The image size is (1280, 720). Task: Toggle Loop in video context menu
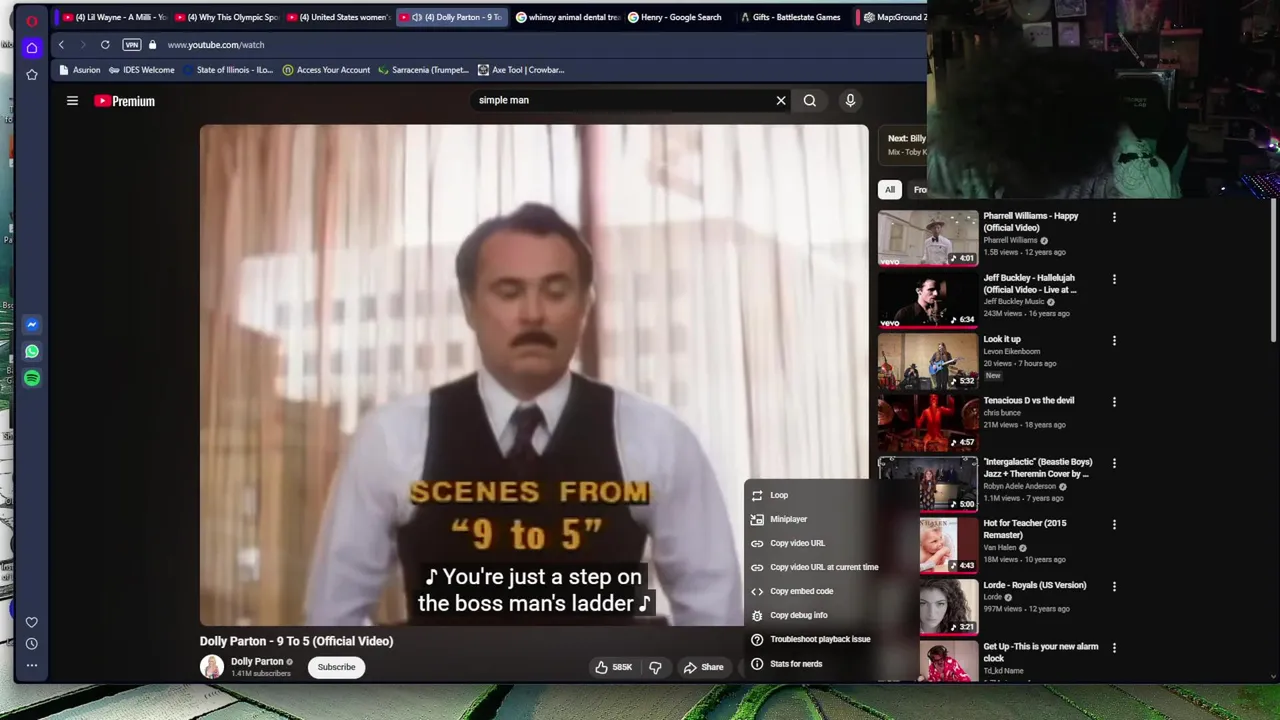[x=830, y=495]
